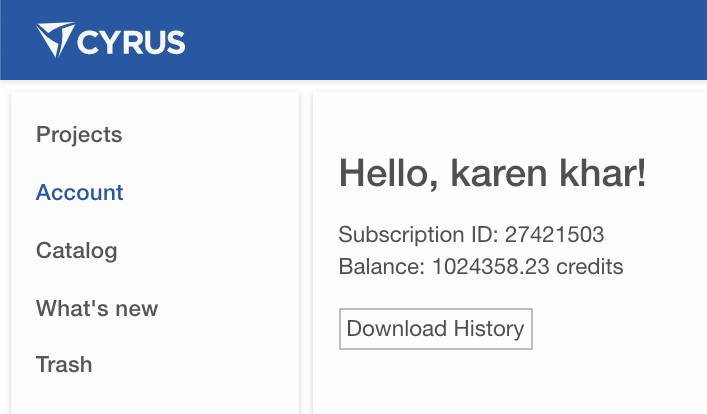The width and height of the screenshot is (707, 414).
Task: Click empty blue header bar right of logo
Action: pyautogui.click(x=442, y=41)
